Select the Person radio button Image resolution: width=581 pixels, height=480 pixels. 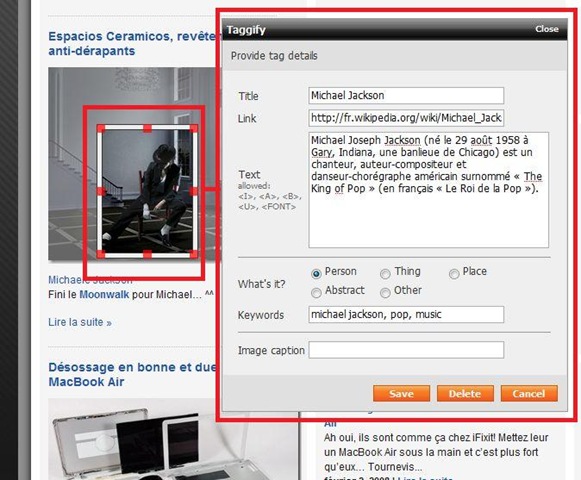point(316,274)
